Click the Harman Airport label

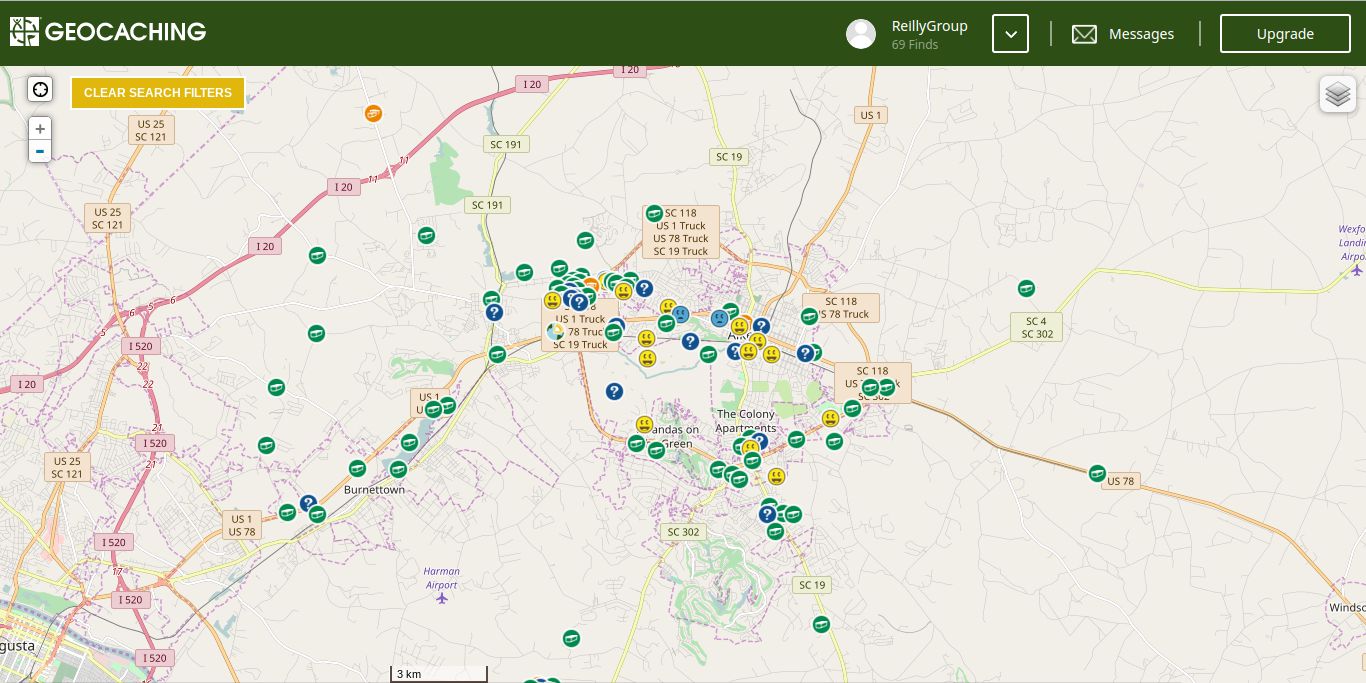point(441,578)
